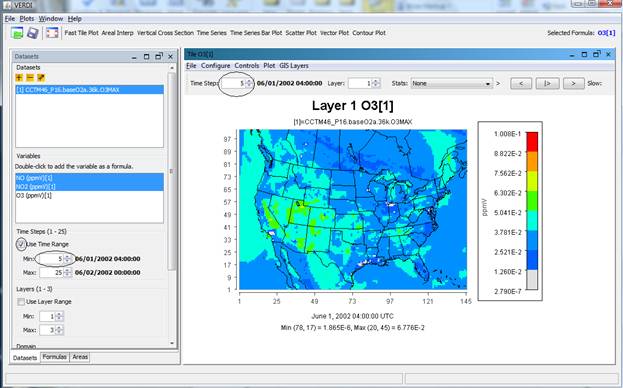The width and height of the screenshot is (623, 388).
Task: Remove dataset with the minus icon
Action: 30,77
